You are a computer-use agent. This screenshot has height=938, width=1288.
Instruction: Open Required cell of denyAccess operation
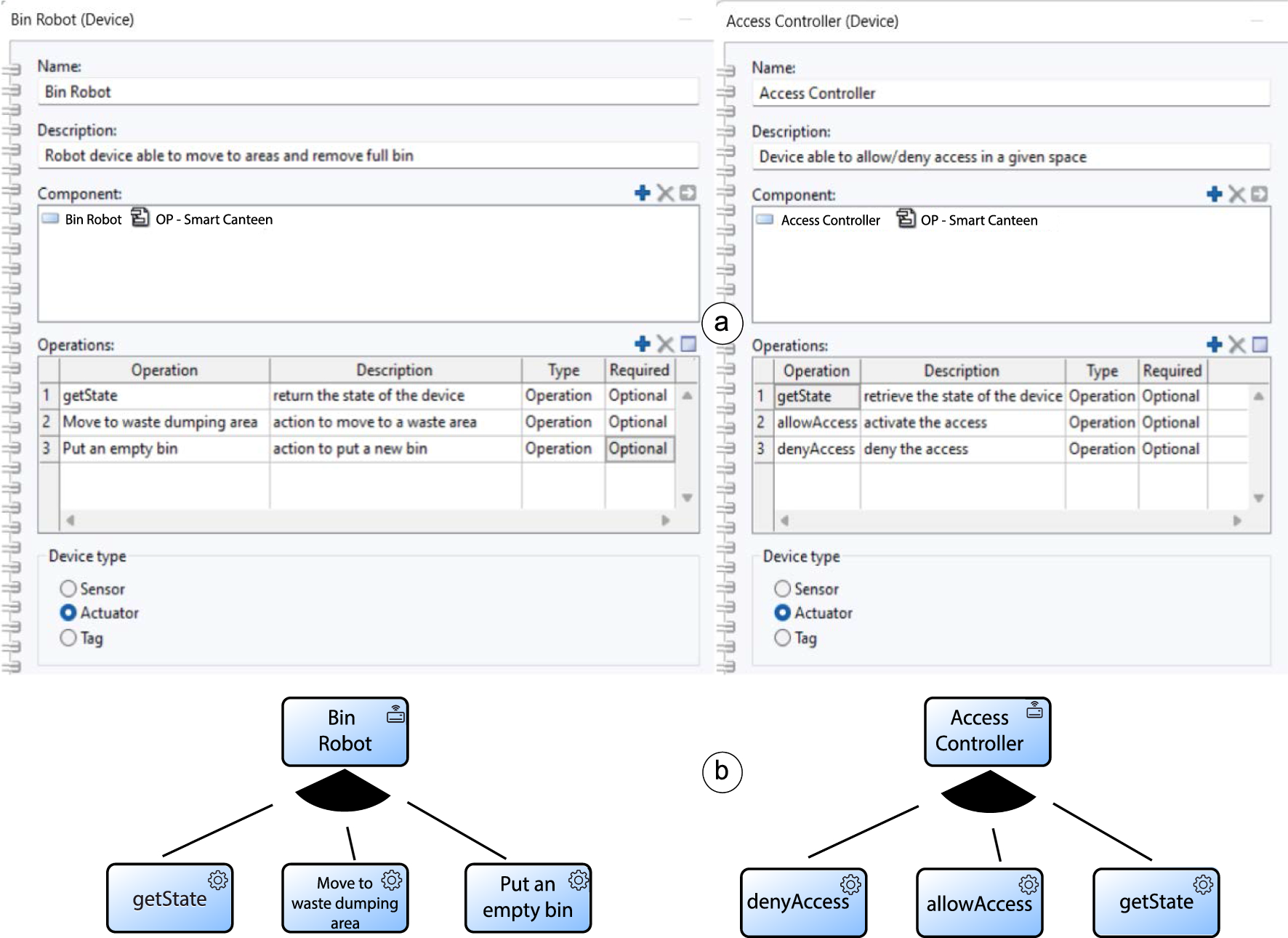pyautogui.click(x=1170, y=449)
